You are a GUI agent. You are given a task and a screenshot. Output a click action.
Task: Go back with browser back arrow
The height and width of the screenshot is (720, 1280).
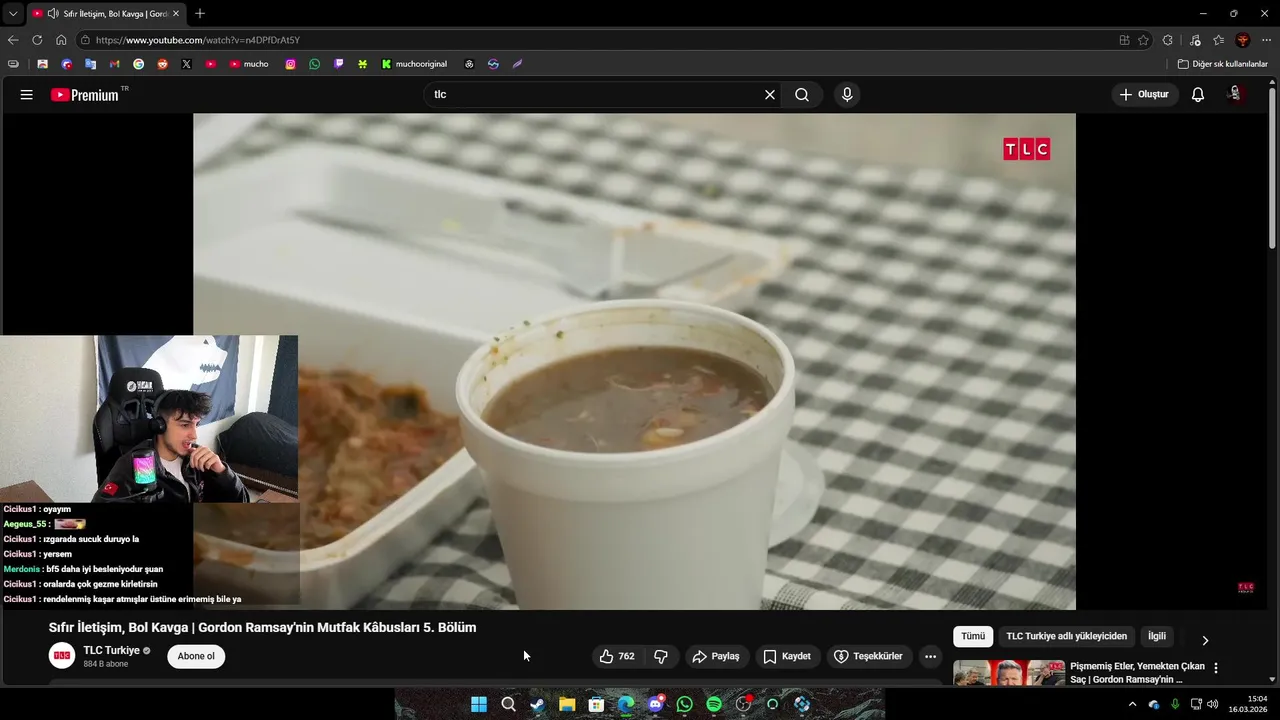click(13, 40)
